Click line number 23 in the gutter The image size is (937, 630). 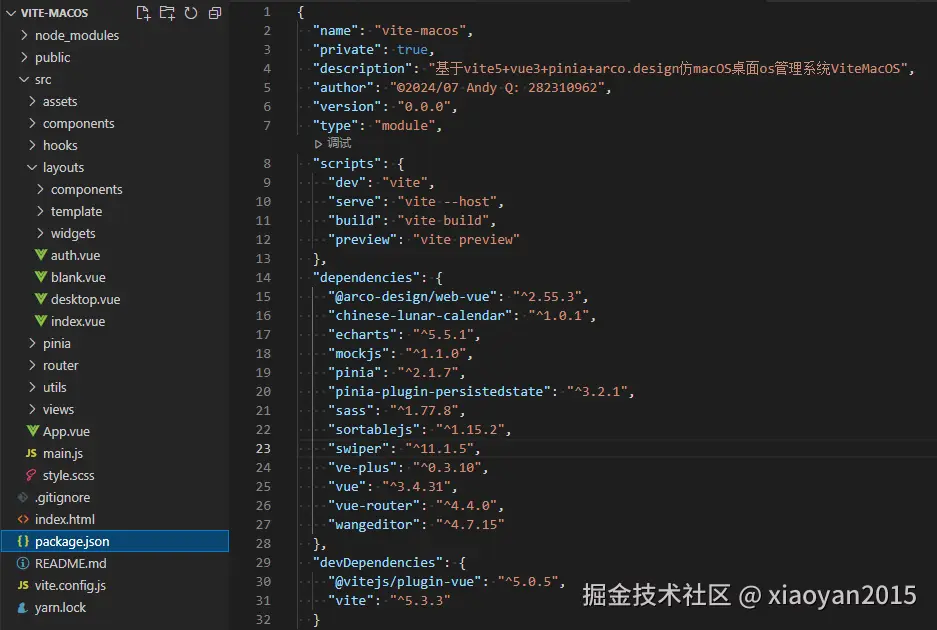pos(263,448)
